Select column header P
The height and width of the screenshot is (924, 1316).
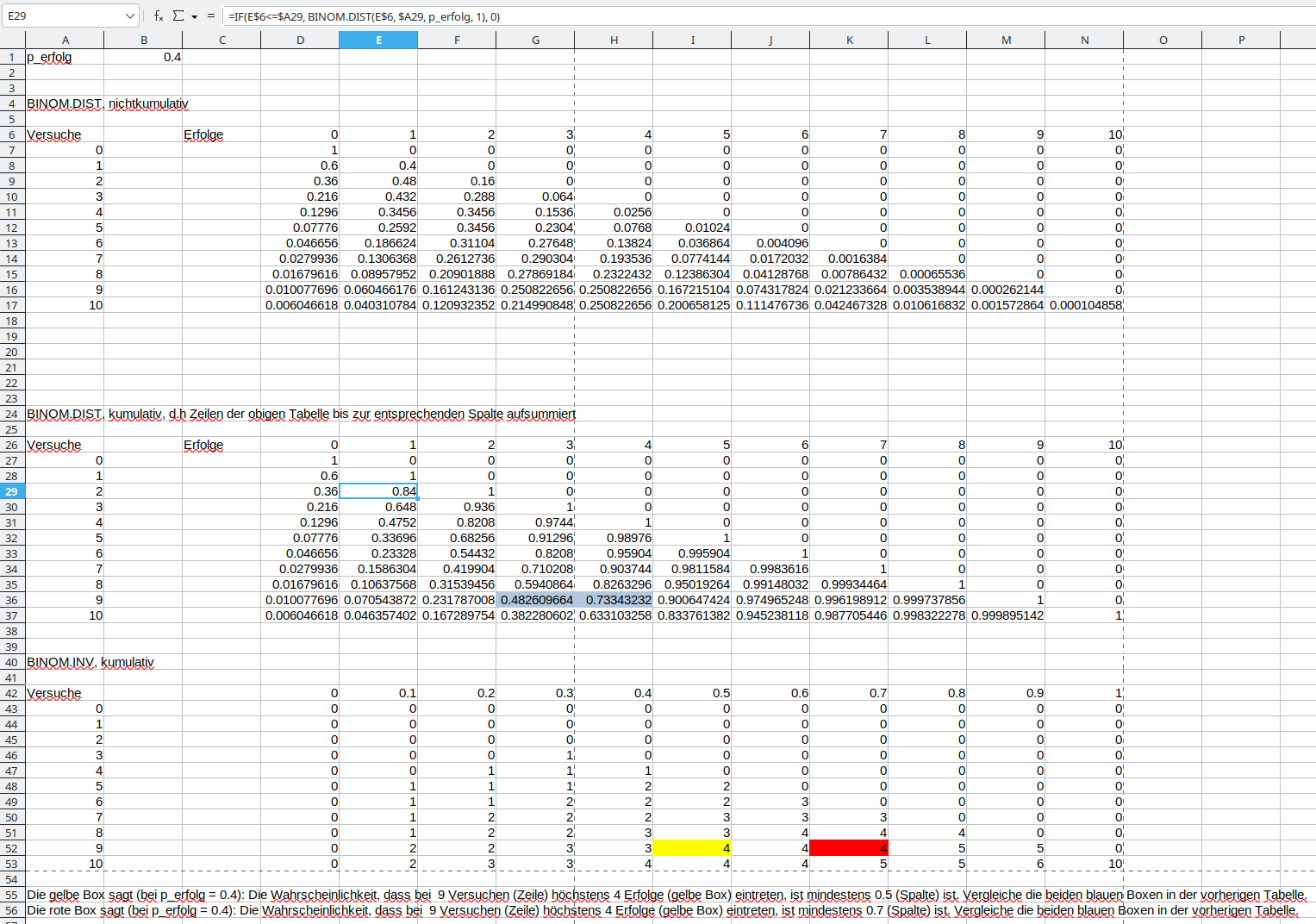tap(1241, 40)
